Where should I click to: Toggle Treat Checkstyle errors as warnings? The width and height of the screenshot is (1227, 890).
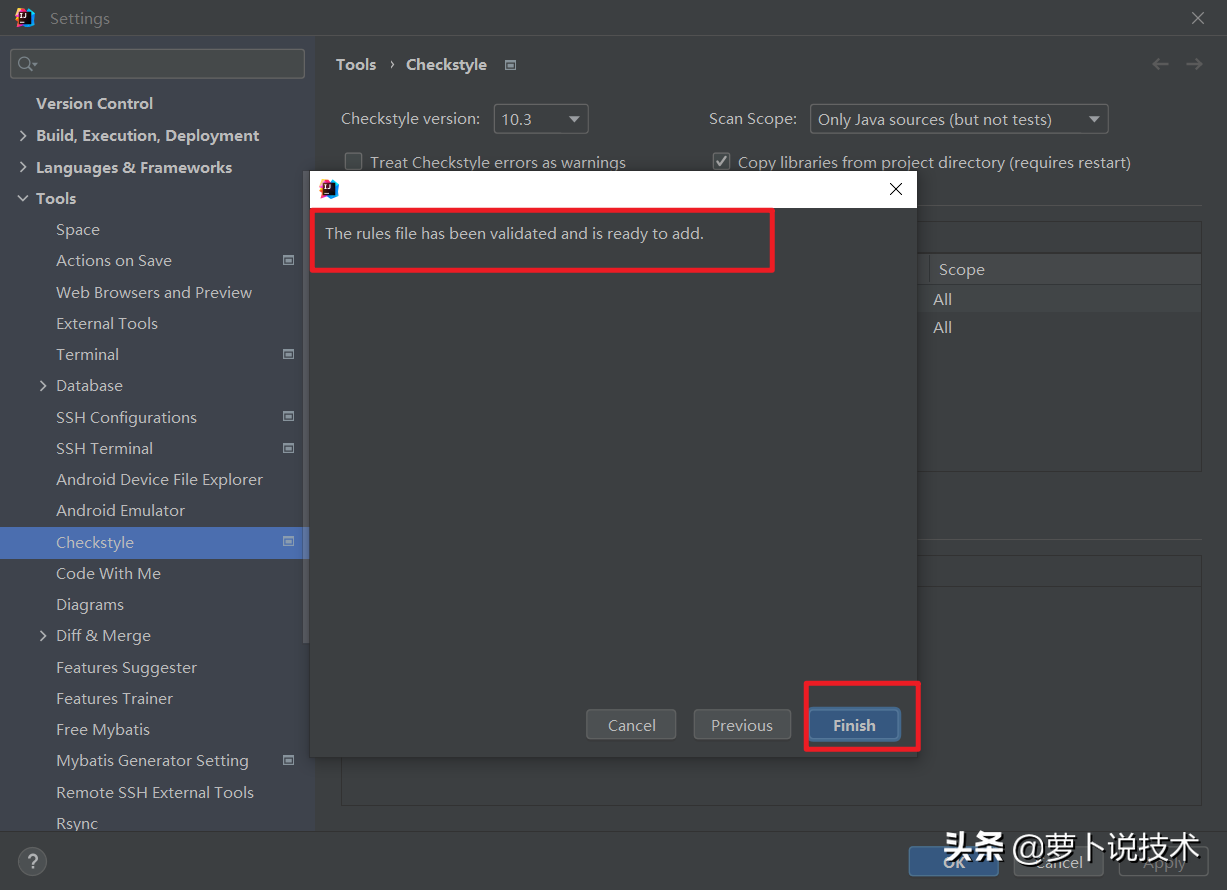pos(353,161)
